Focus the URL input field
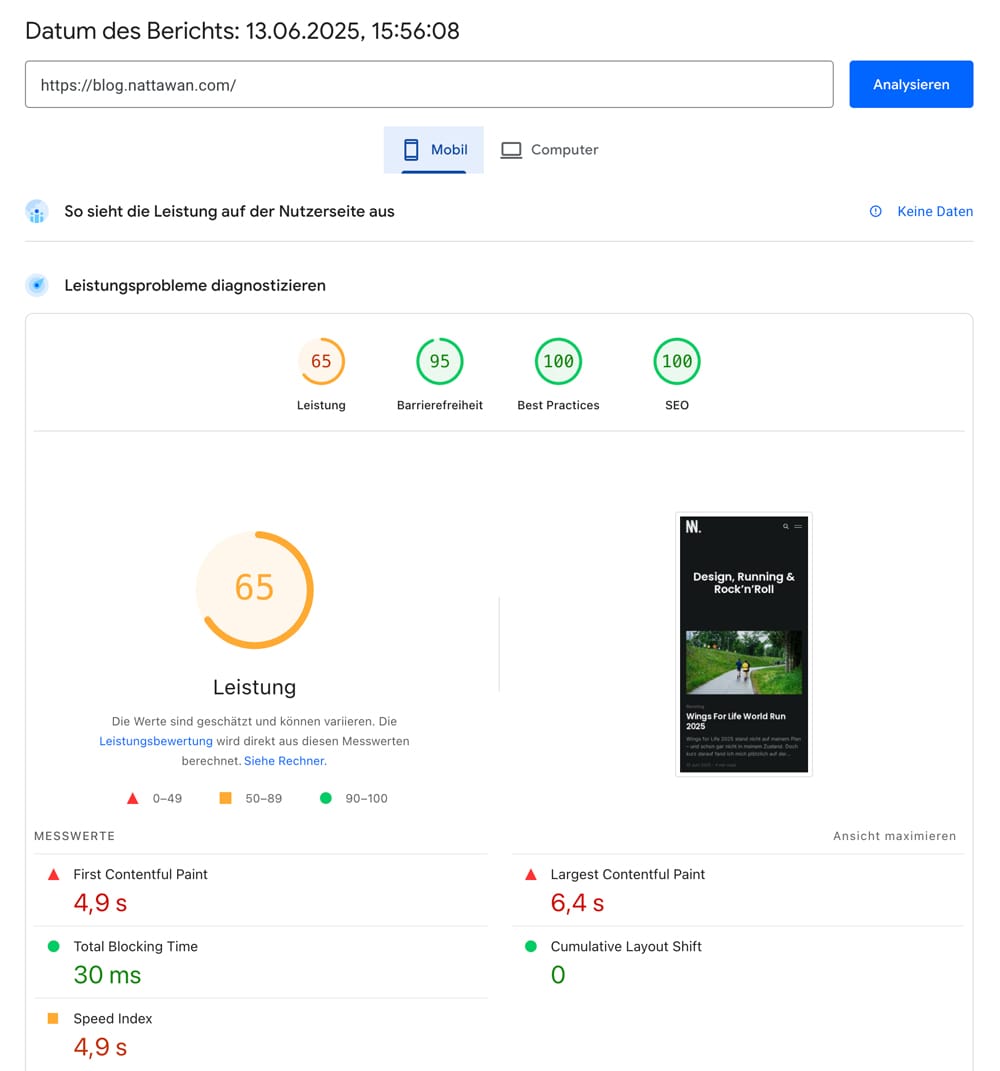Image resolution: width=1000 pixels, height=1071 pixels. point(429,84)
